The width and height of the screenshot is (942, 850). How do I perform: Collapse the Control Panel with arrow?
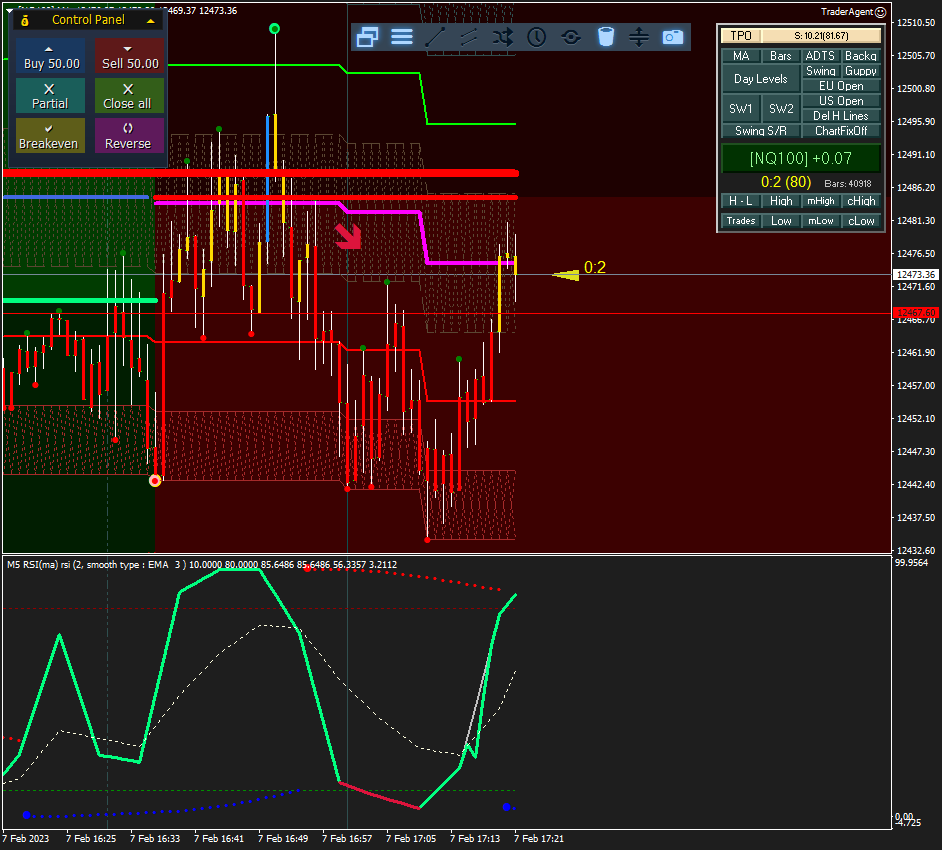pos(151,20)
